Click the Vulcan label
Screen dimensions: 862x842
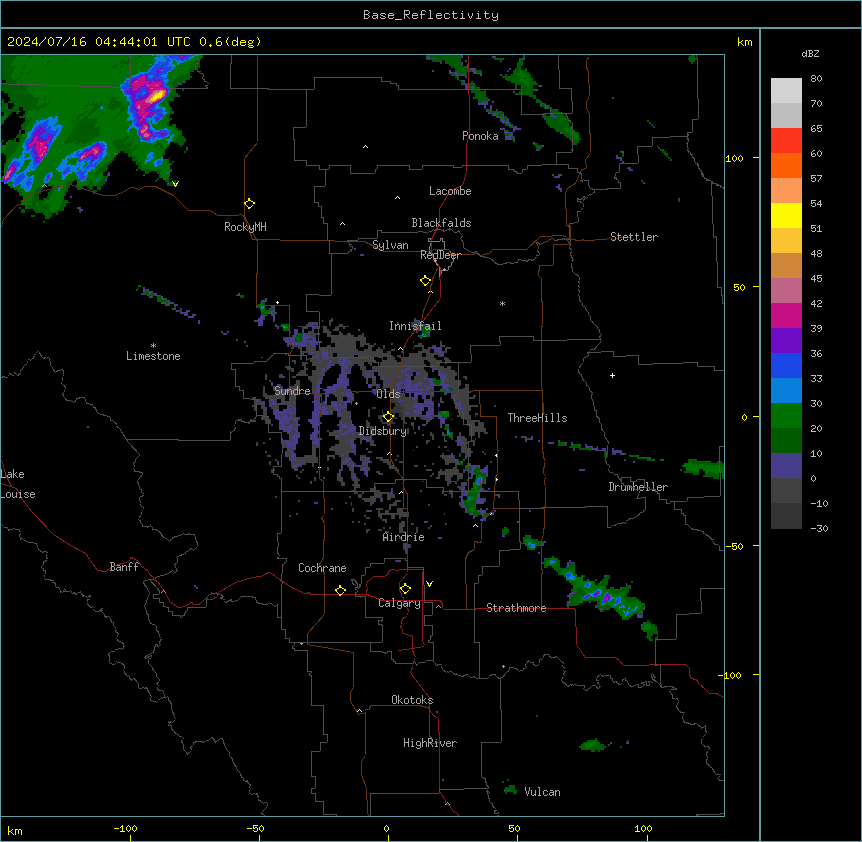click(542, 792)
